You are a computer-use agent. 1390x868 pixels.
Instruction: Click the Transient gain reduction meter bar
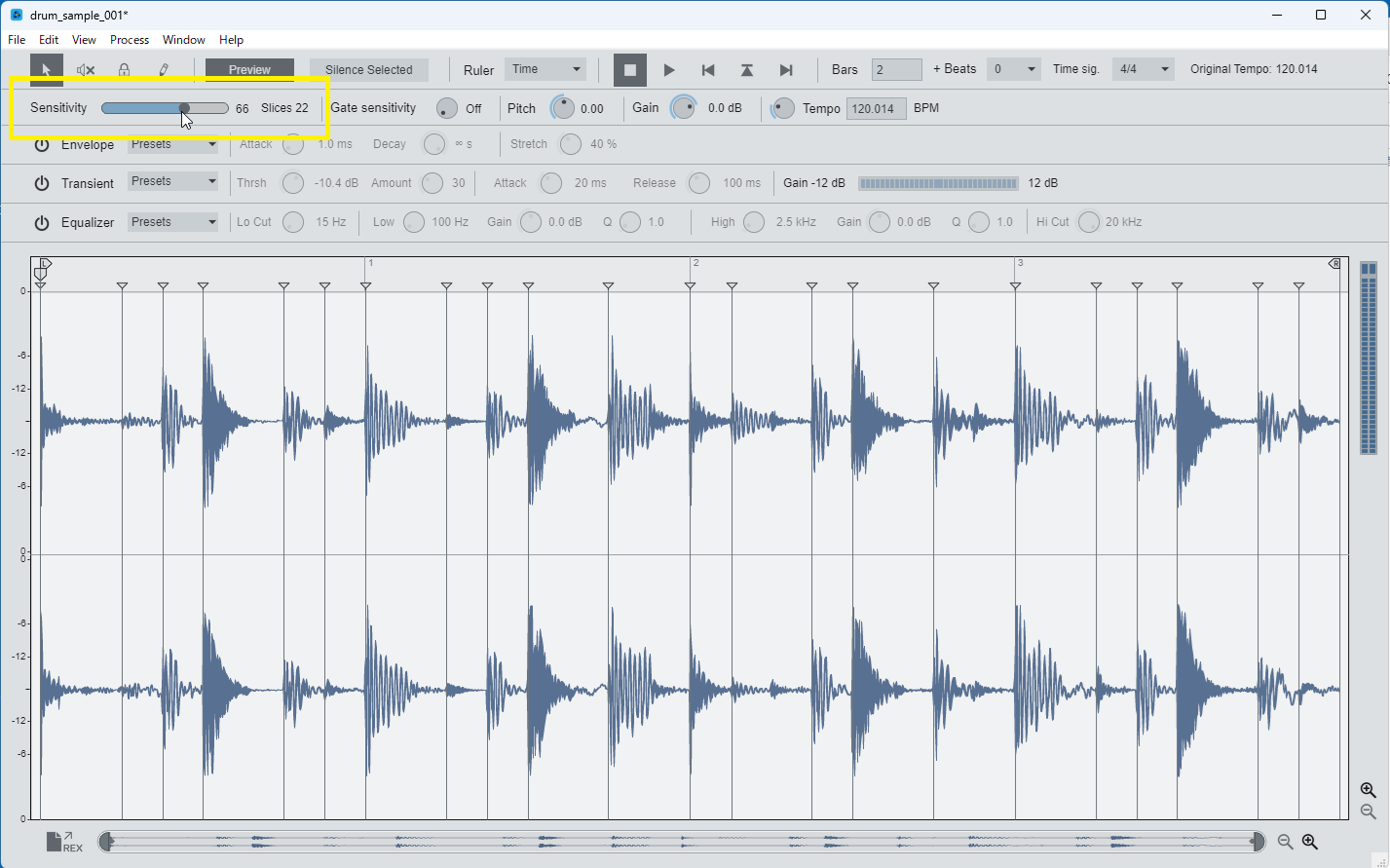pos(938,183)
